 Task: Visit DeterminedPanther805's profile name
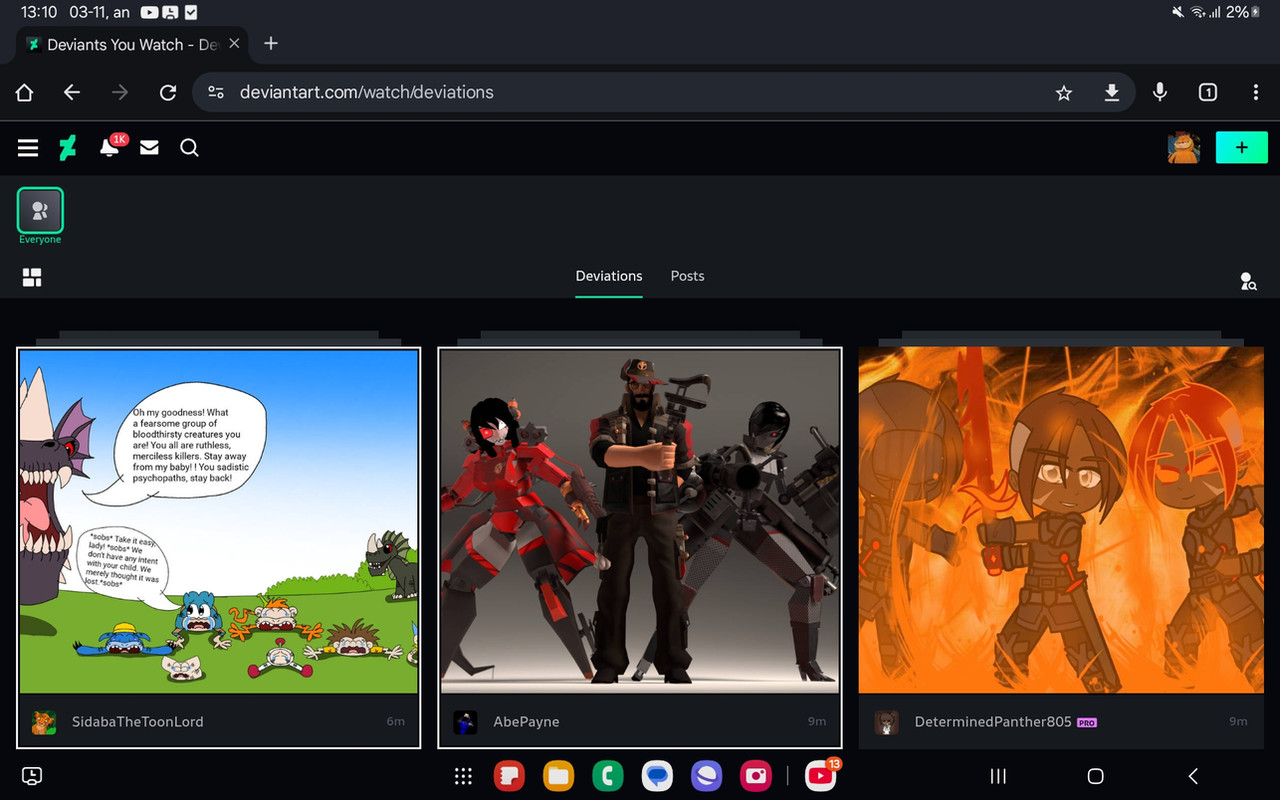tap(993, 722)
